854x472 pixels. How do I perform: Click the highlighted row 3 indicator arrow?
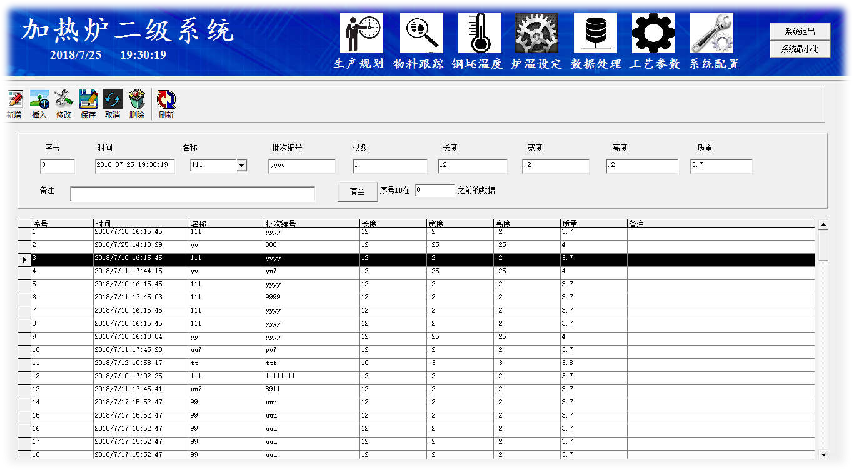[24, 260]
